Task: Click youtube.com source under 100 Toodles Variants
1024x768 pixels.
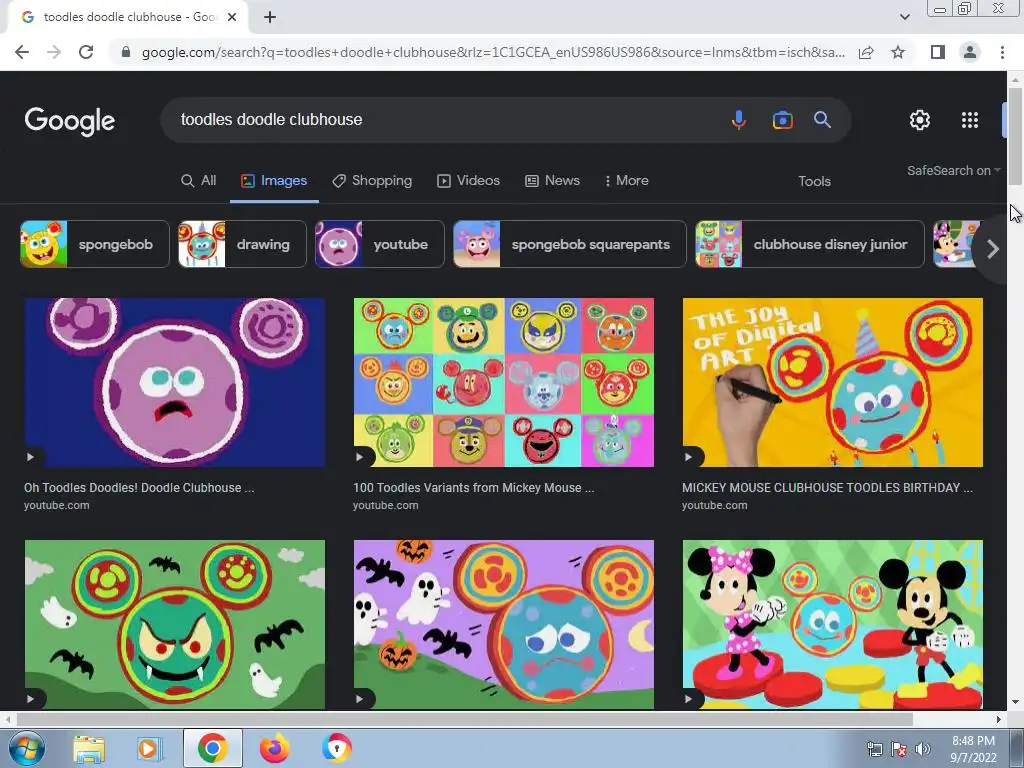Action: tap(386, 505)
